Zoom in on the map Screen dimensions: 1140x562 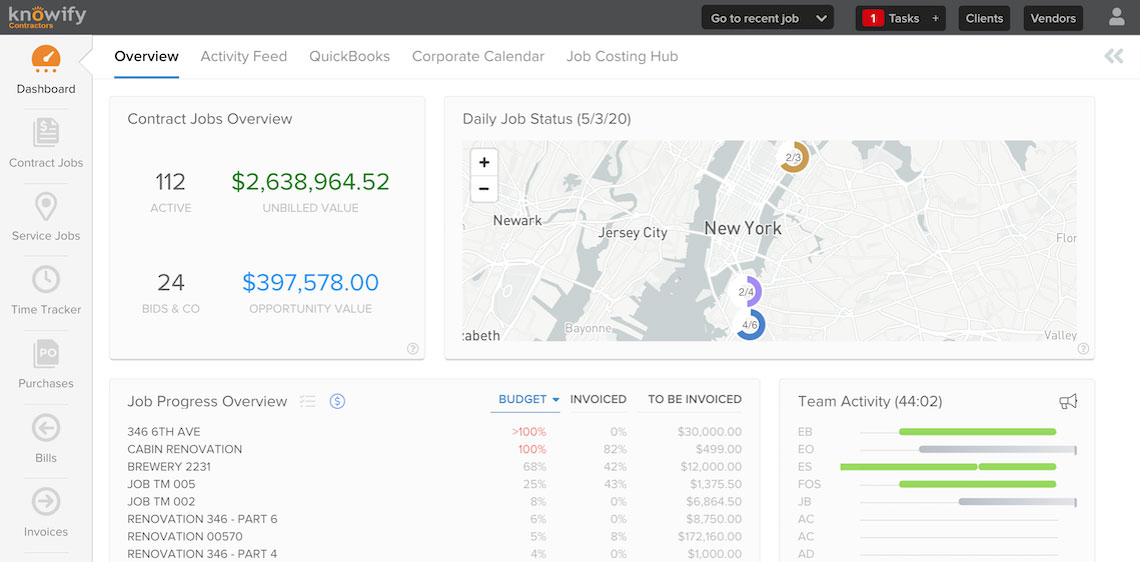click(x=484, y=162)
